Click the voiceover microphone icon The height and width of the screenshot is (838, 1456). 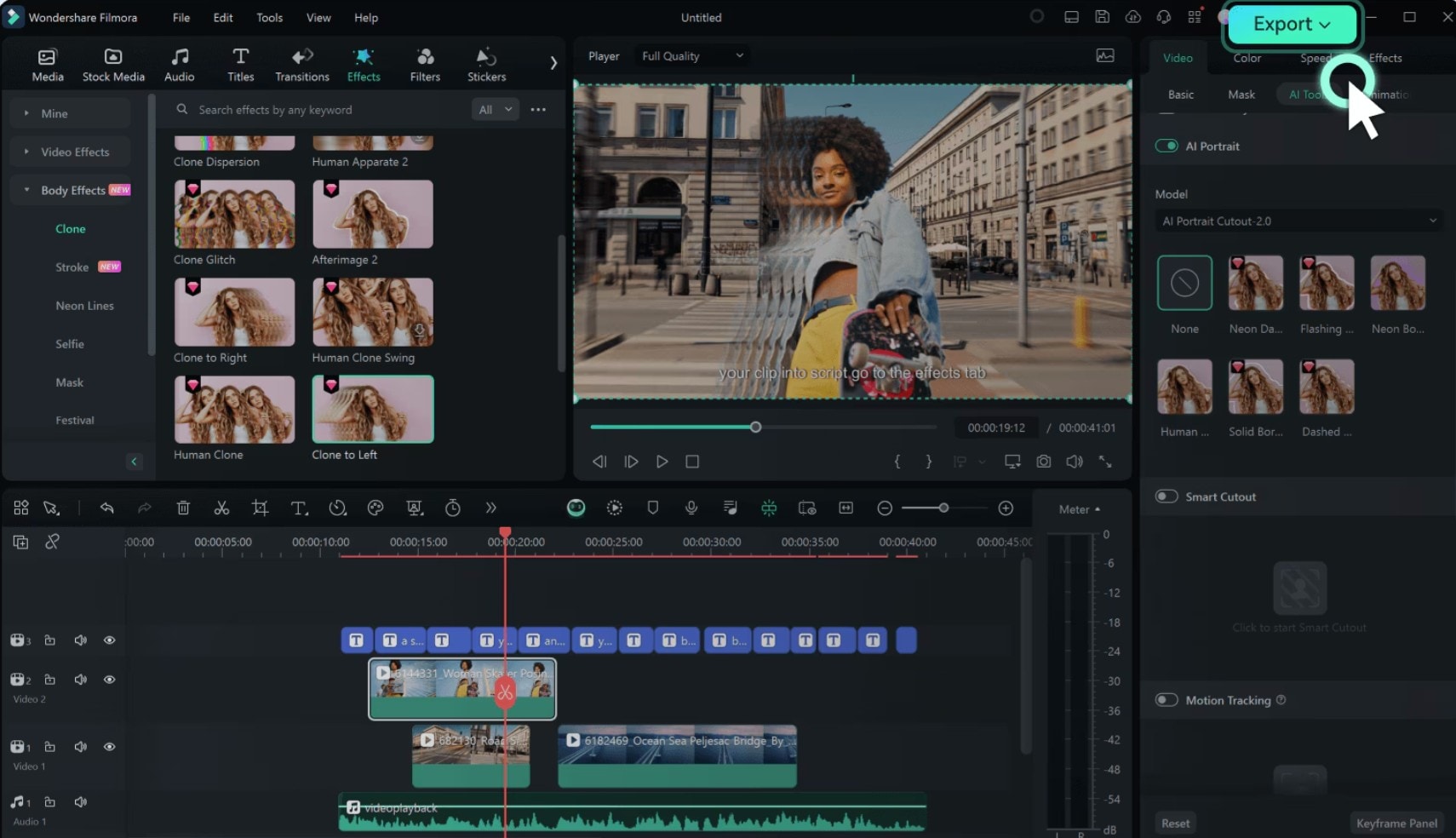click(691, 508)
